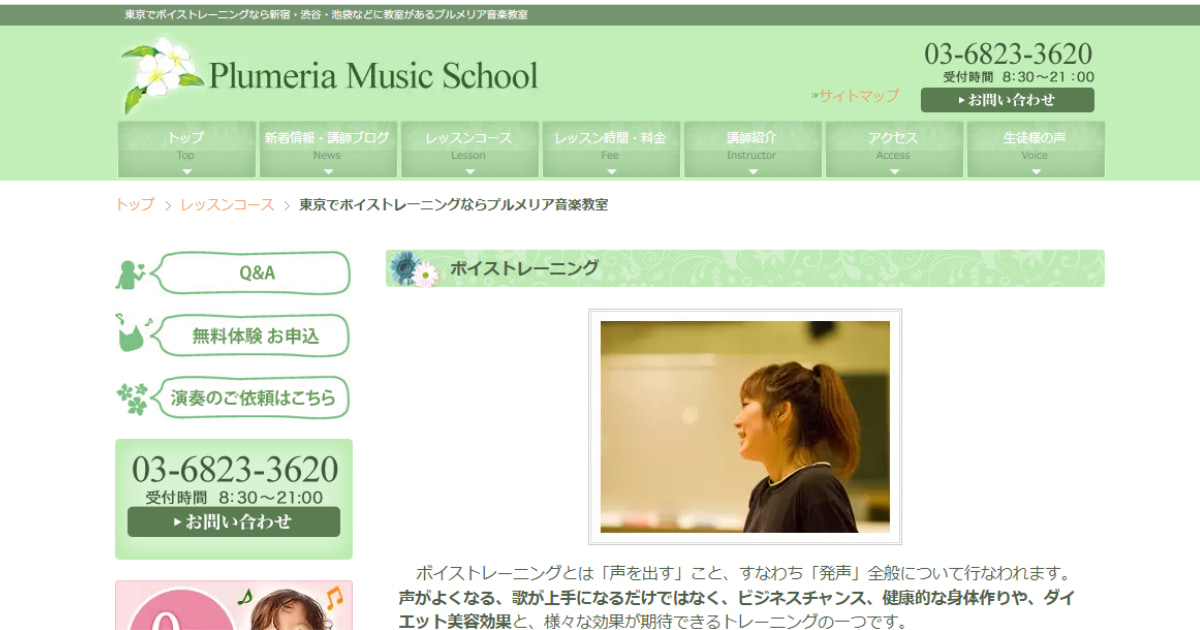Viewport: 1200px width, 630px height.
Task: Click the bag icon beside 無料体験
Action: 132,334
